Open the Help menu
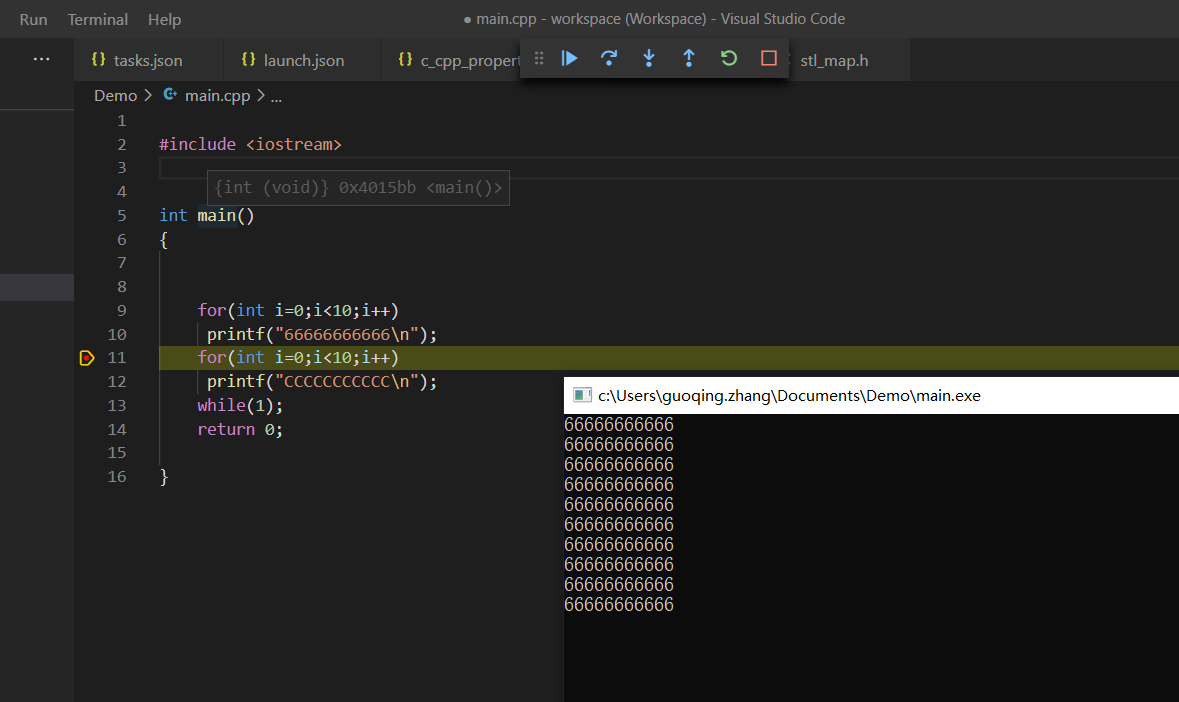 165,20
